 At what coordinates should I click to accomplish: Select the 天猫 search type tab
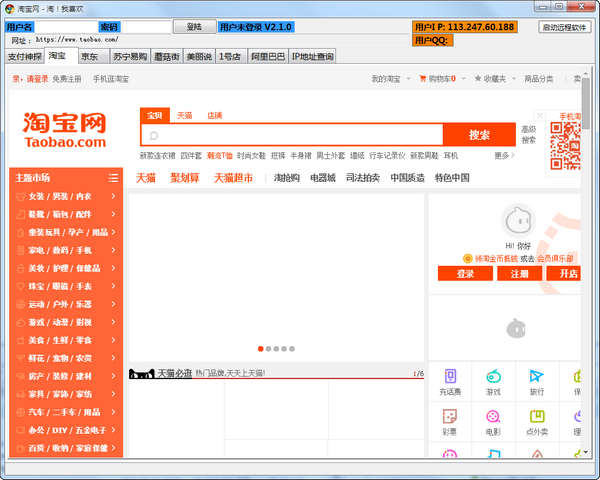tap(185, 116)
